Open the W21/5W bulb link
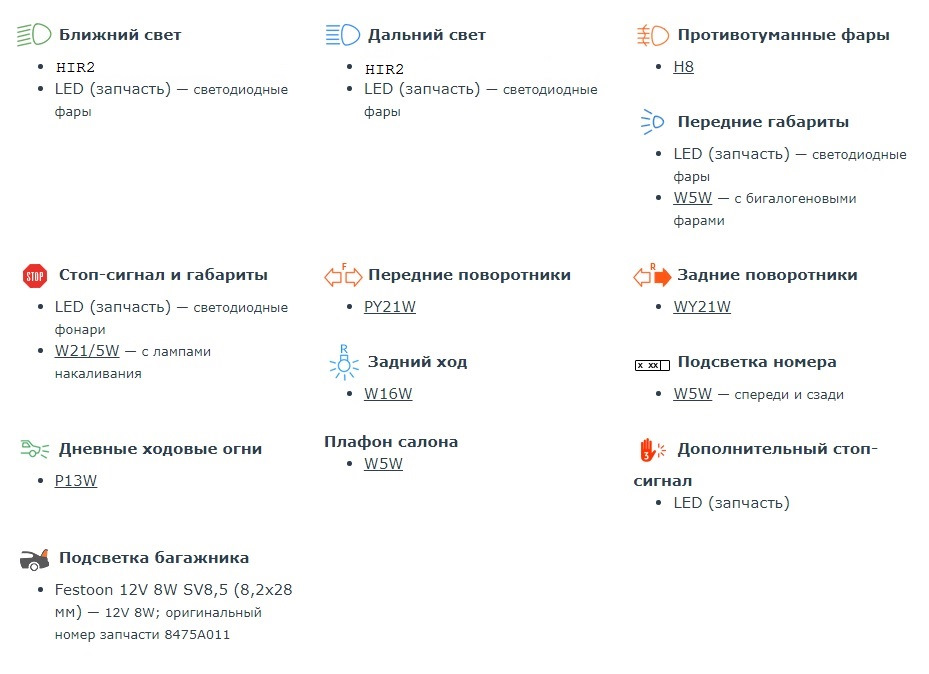The width and height of the screenshot is (929, 674). tap(87, 351)
